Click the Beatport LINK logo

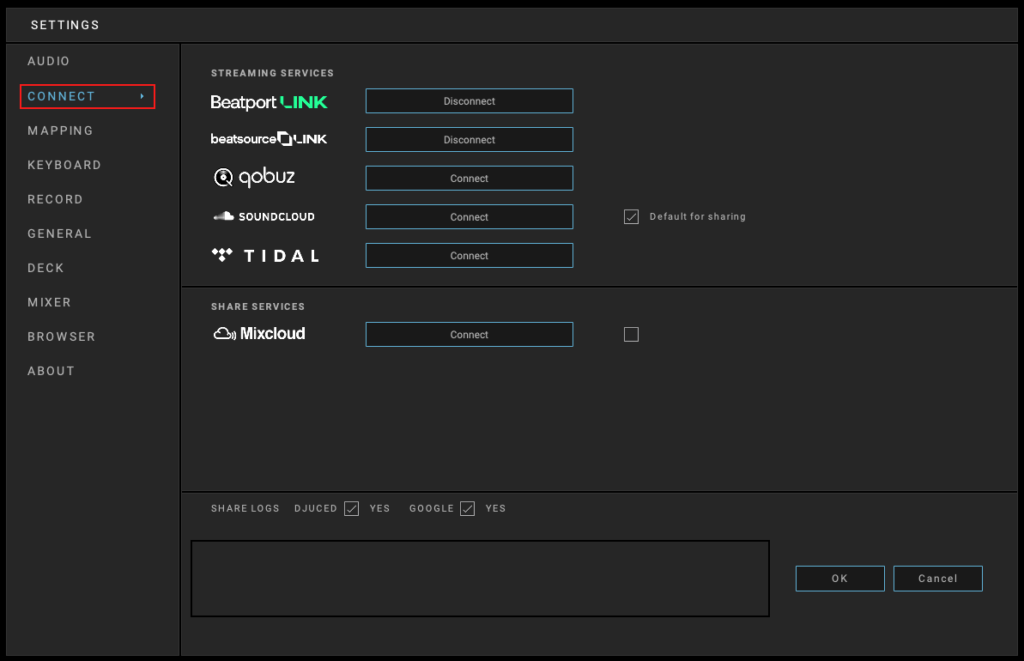pos(268,102)
